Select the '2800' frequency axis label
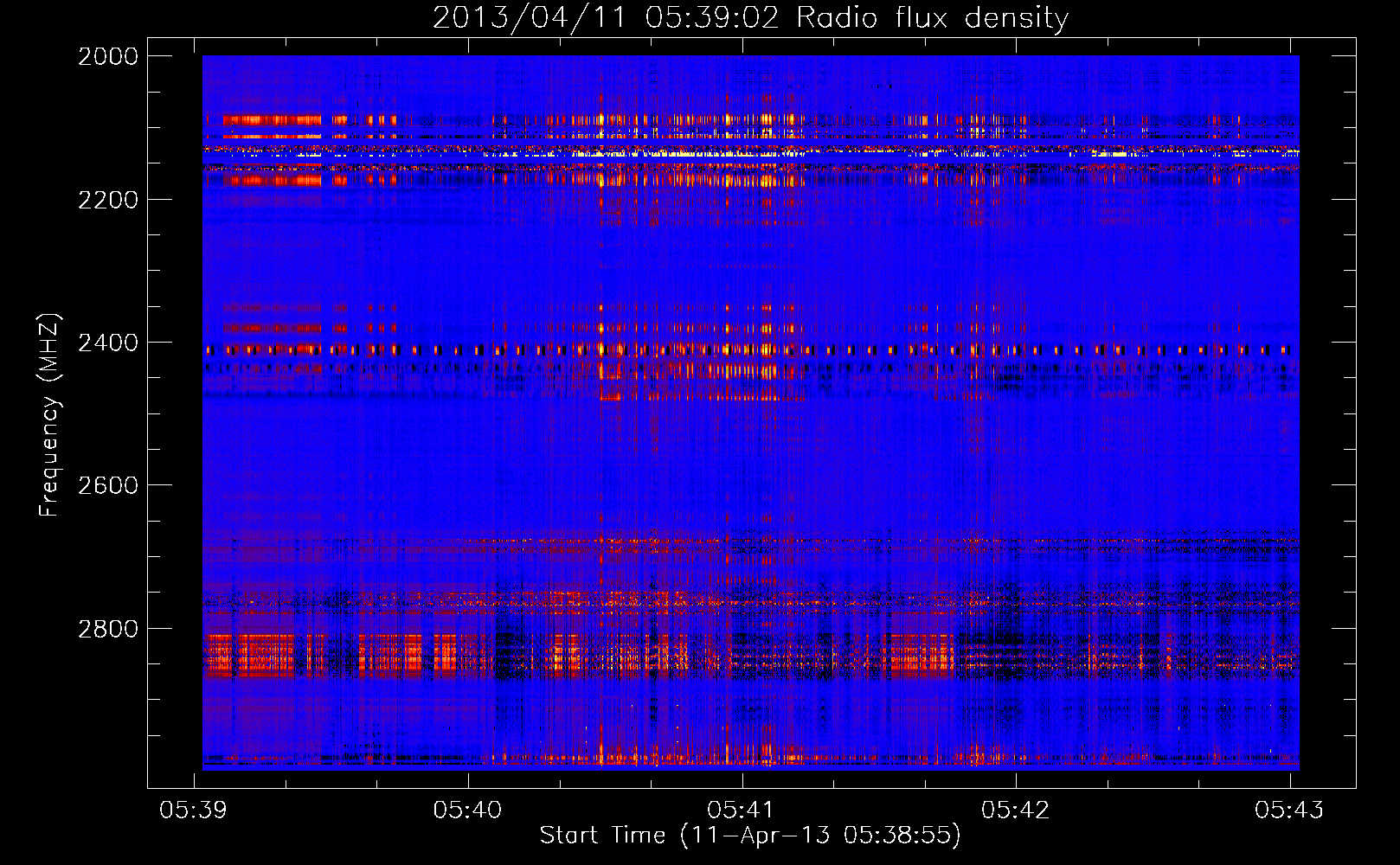This screenshot has width=1400, height=865. [x=108, y=629]
